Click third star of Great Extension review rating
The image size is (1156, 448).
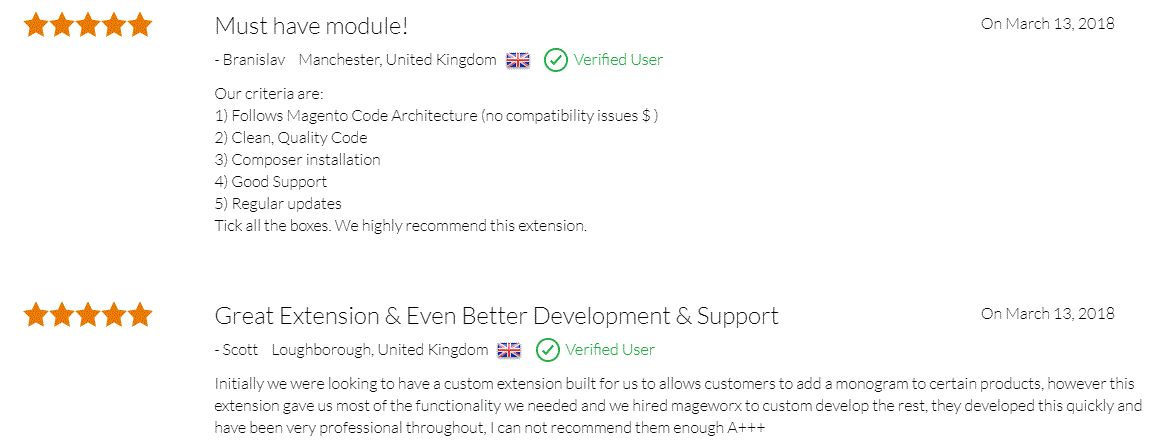pyautogui.click(x=87, y=315)
